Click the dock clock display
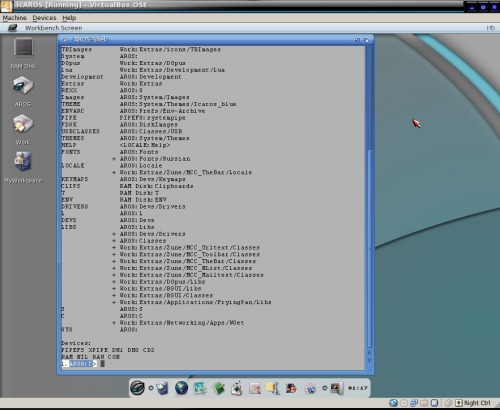The width and height of the screenshot is (500, 410). pyautogui.click(x=357, y=388)
